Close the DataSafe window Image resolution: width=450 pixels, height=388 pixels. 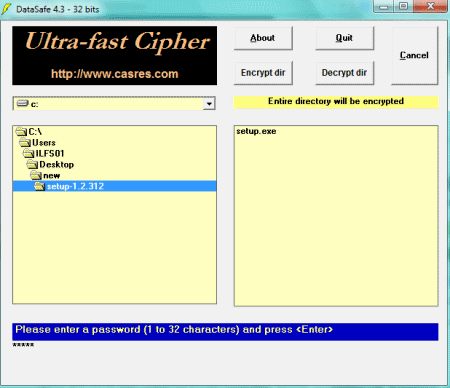pyautogui.click(x=430, y=6)
